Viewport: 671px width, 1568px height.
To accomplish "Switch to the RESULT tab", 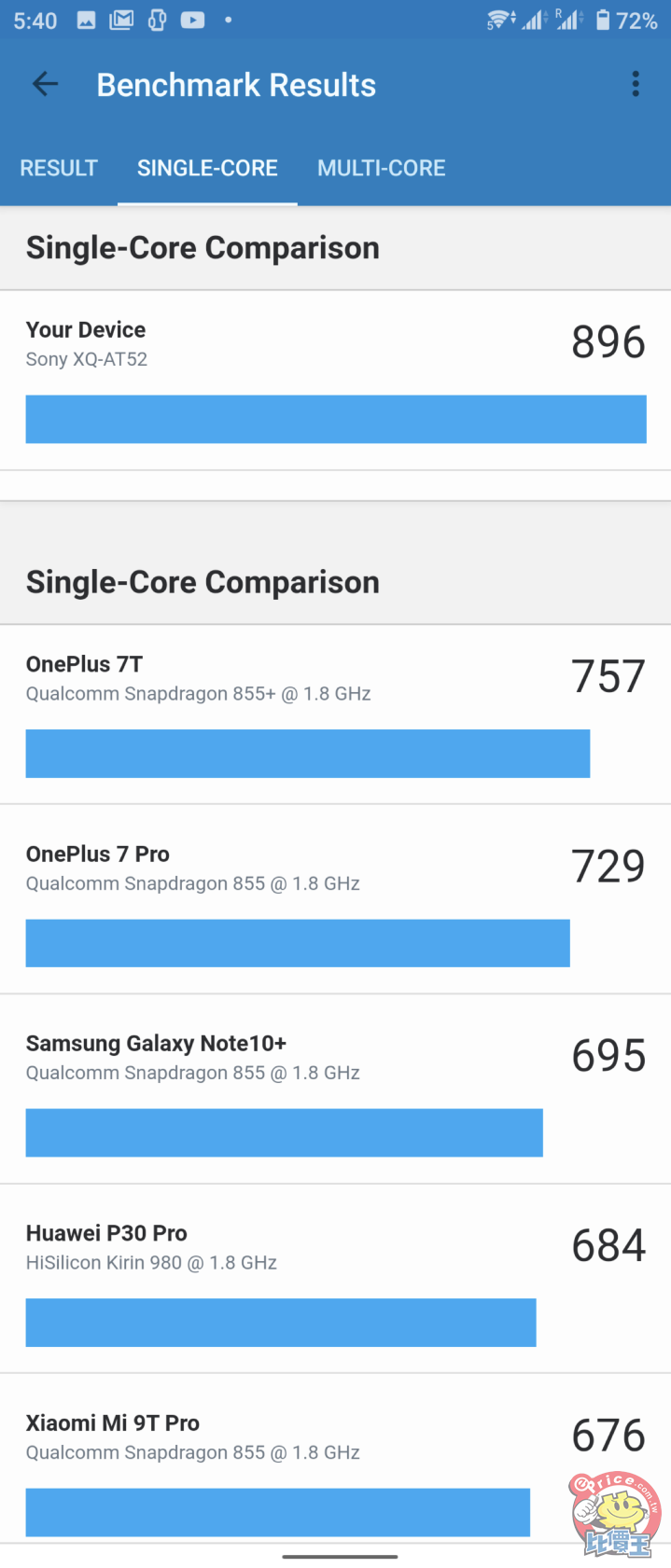I will click(x=59, y=168).
